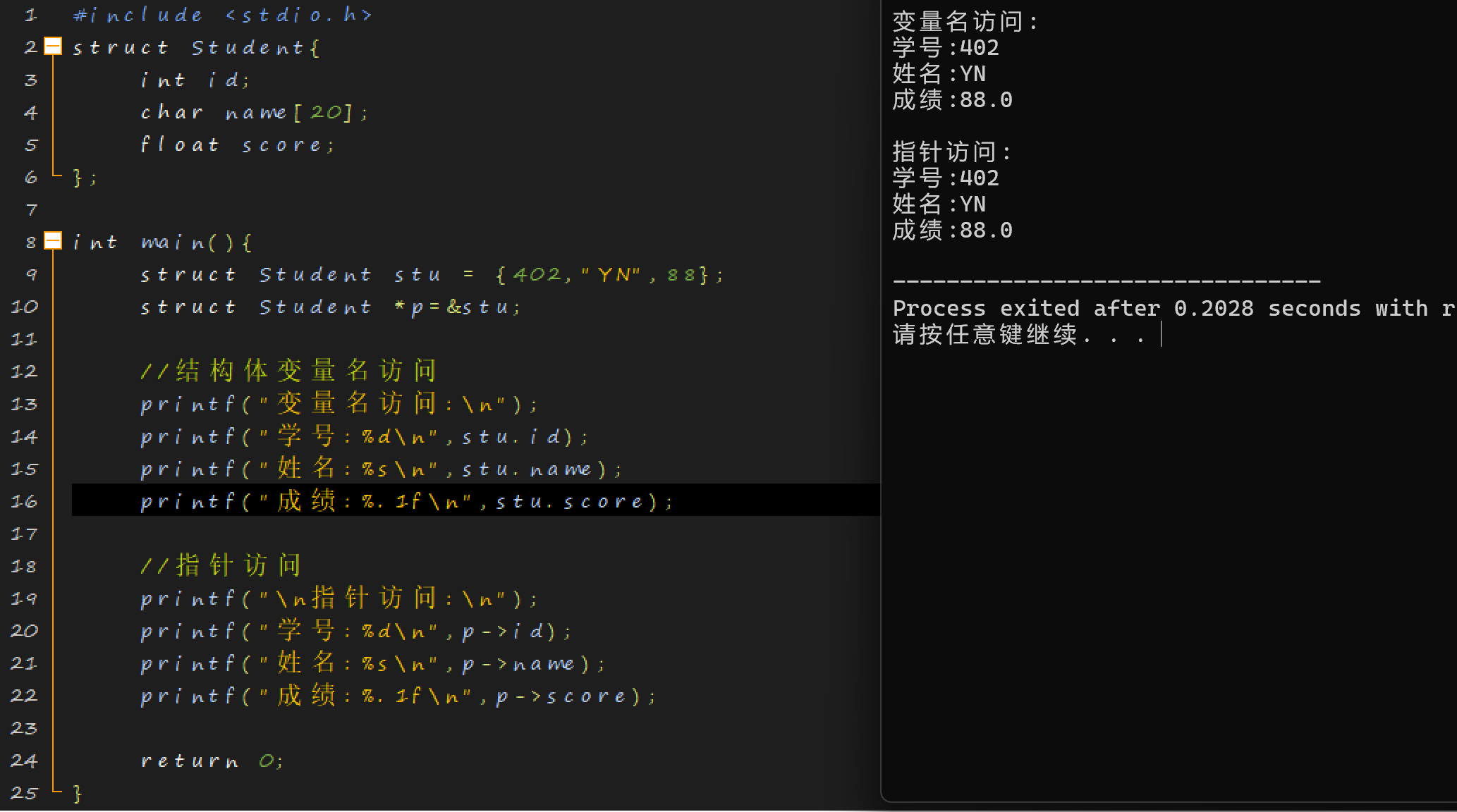The width and height of the screenshot is (1457, 812).
Task: Place cursor on the #include <stdio.h> line
Action: pyautogui.click(x=222, y=15)
